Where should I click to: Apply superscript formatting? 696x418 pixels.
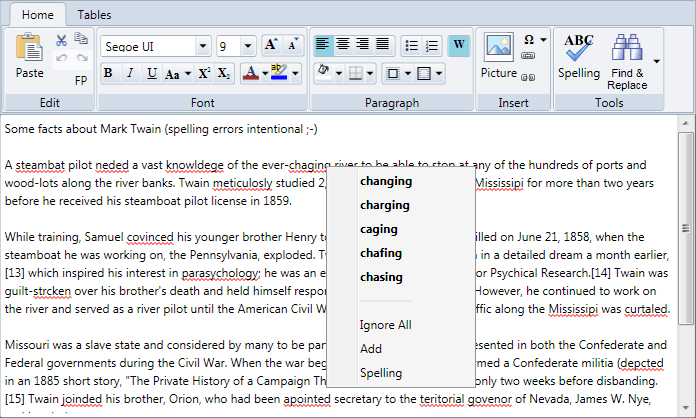pyautogui.click(x=204, y=73)
